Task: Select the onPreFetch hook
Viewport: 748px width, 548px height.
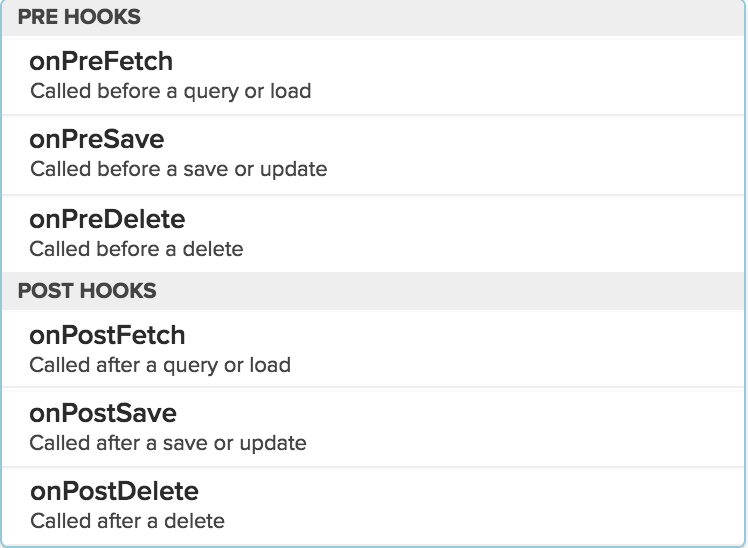Action: coord(101,62)
